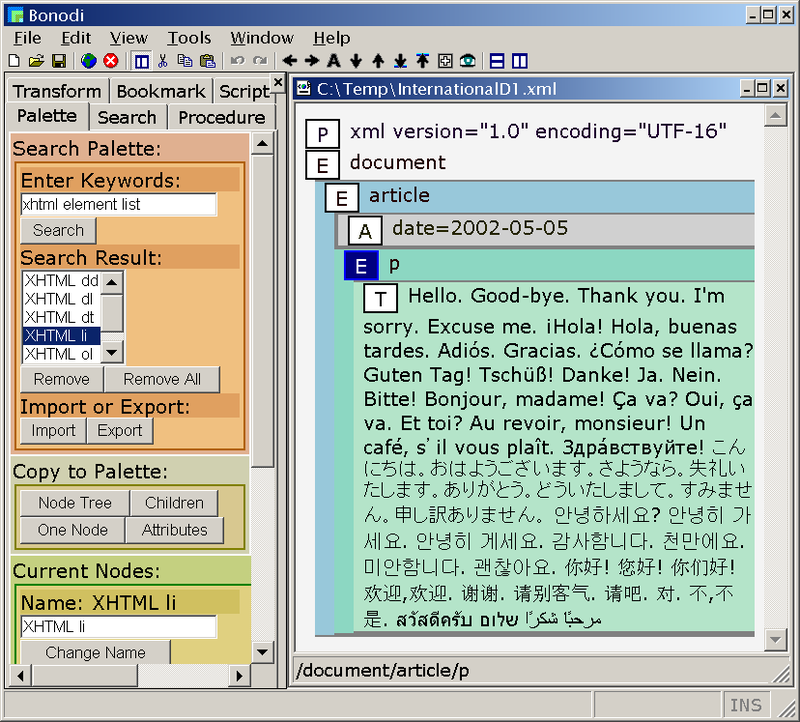Screen dimensions: 800x722
Task: Switch to the Search tab
Action: 127,117
